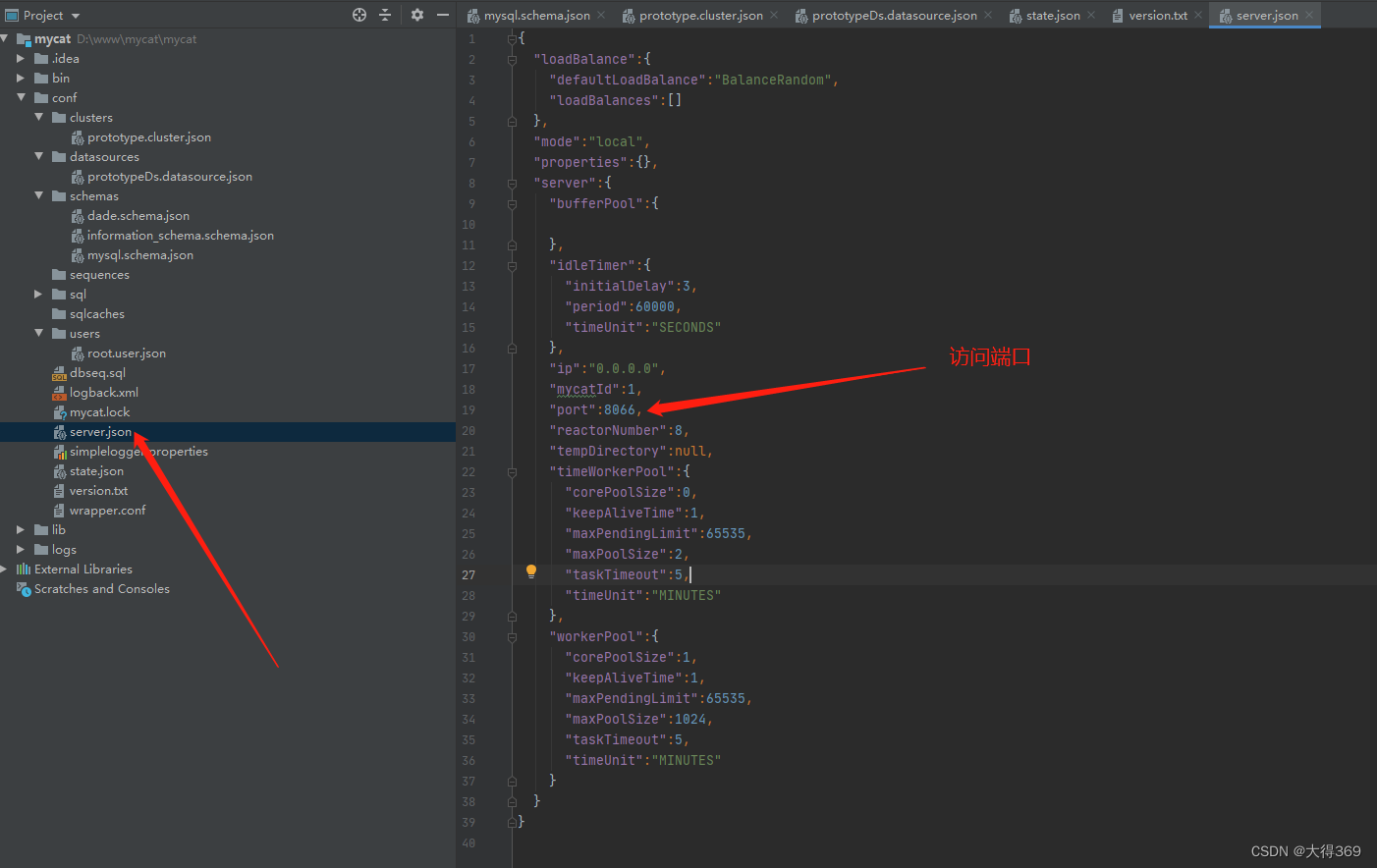The width and height of the screenshot is (1377, 868).
Task: Click the logback.xml file icon
Action: coord(59,393)
